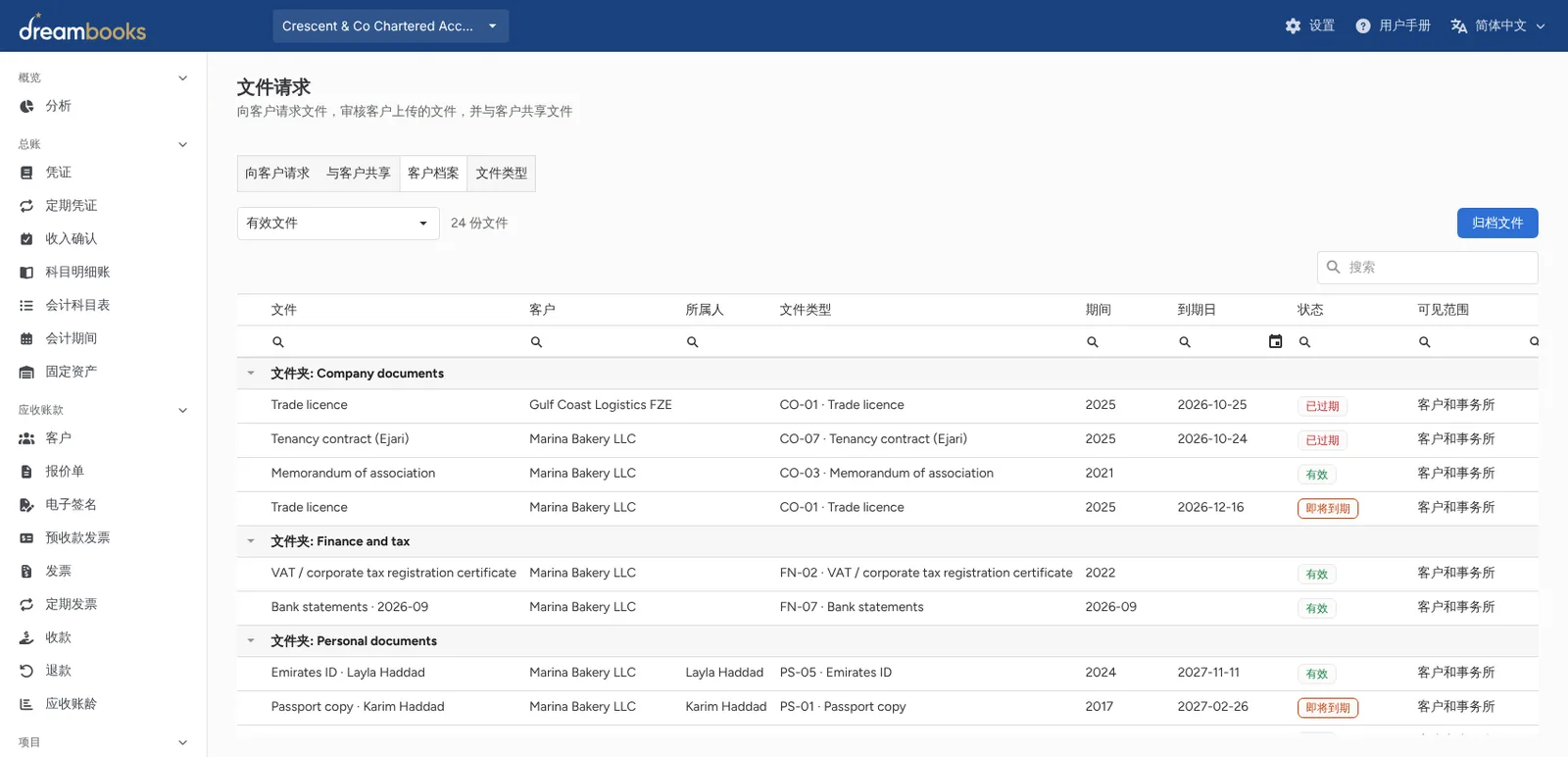Open the 简体中文 language dropdown
1568x757 pixels.
(1497, 25)
